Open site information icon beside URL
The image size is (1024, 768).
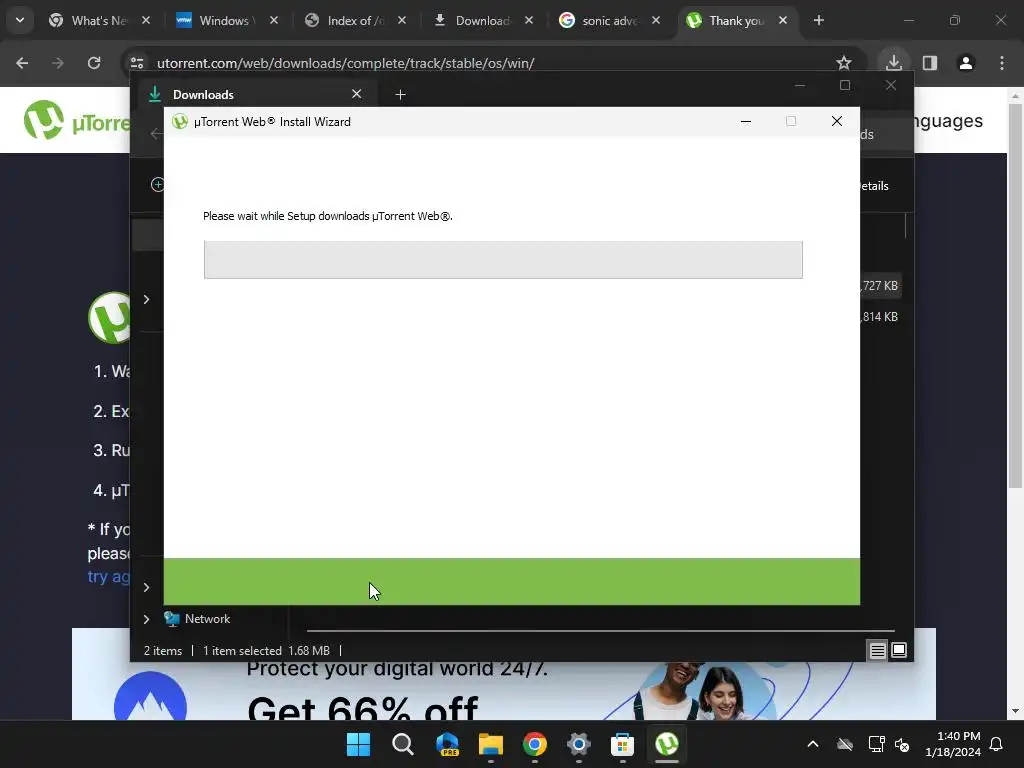click(137, 63)
